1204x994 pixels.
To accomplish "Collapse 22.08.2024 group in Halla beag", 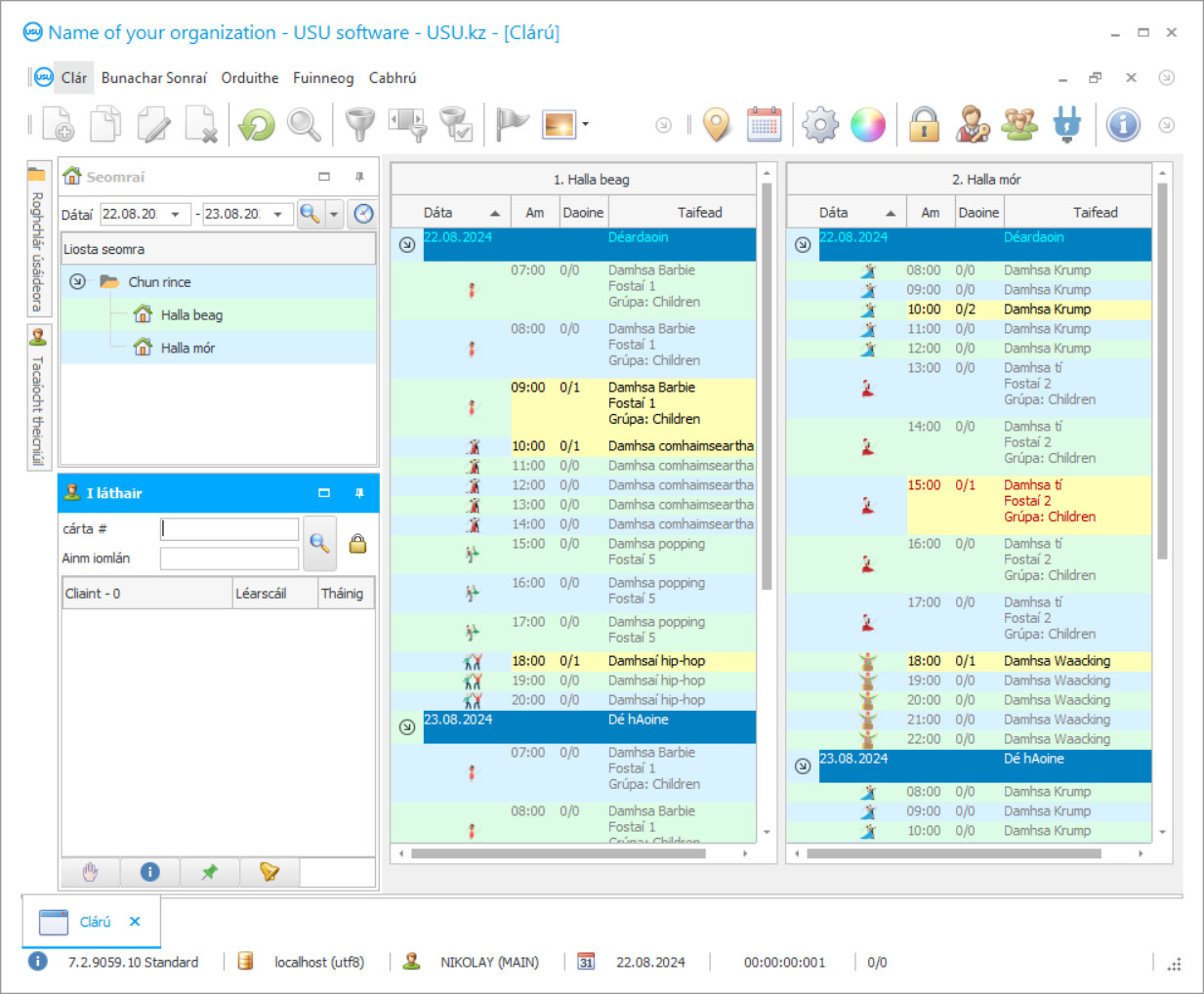I will (407, 244).
